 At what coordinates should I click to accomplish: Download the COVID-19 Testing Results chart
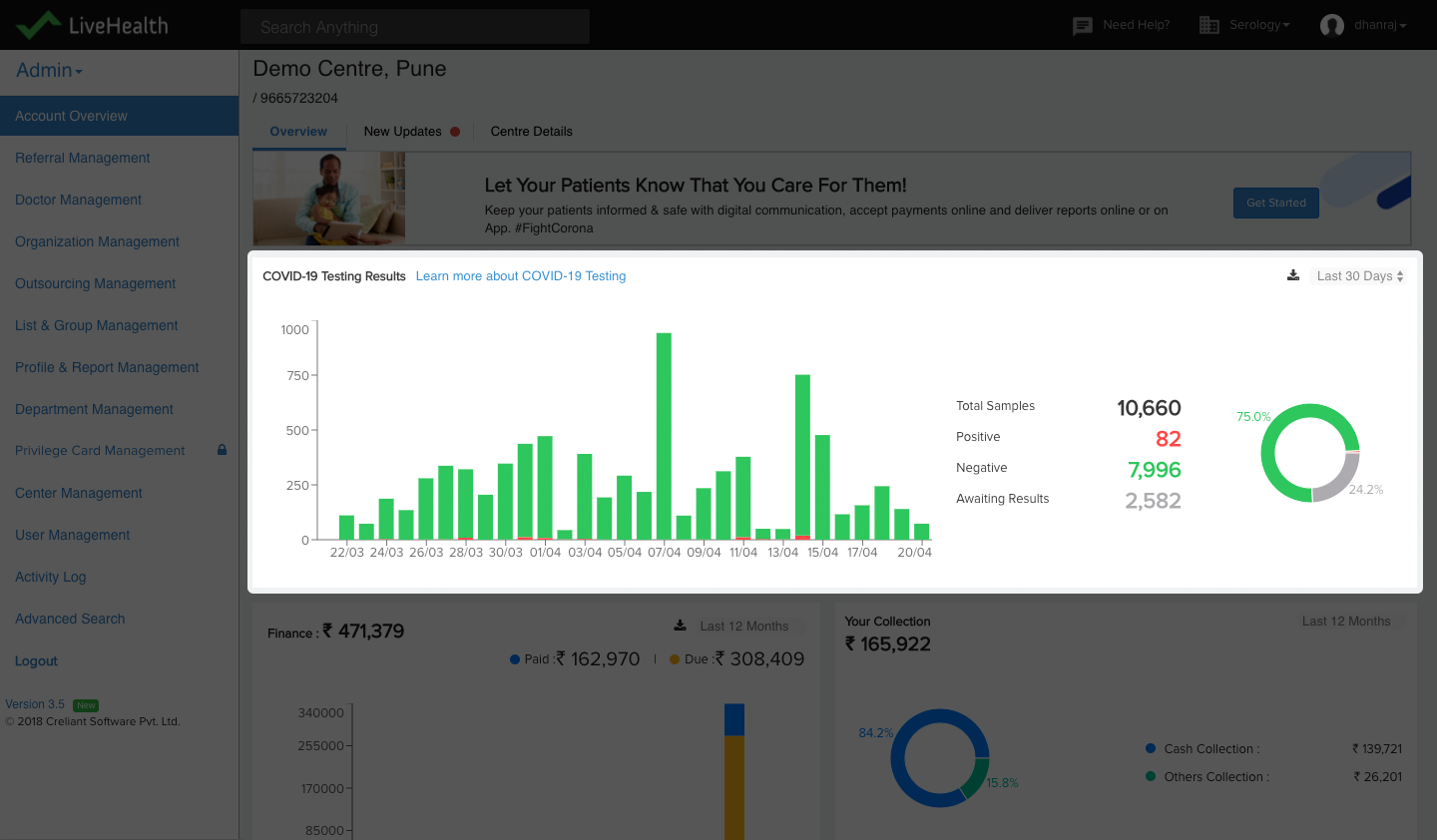(x=1293, y=275)
